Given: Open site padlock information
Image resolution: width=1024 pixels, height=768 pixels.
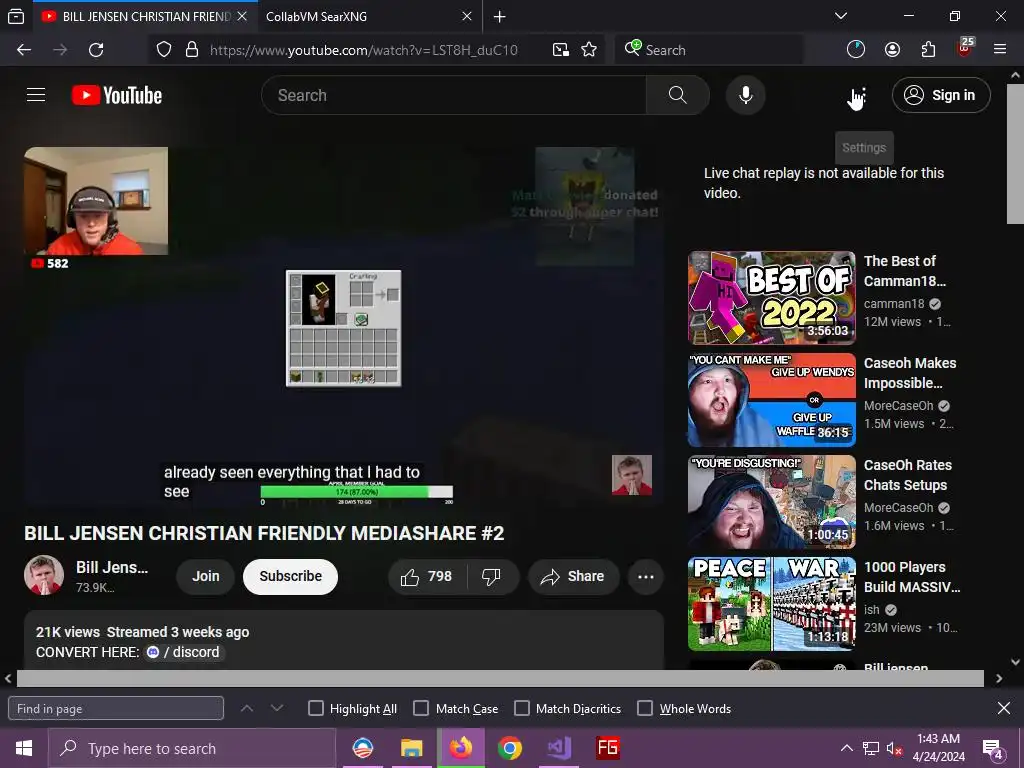Looking at the screenshot, I should 191,50.
